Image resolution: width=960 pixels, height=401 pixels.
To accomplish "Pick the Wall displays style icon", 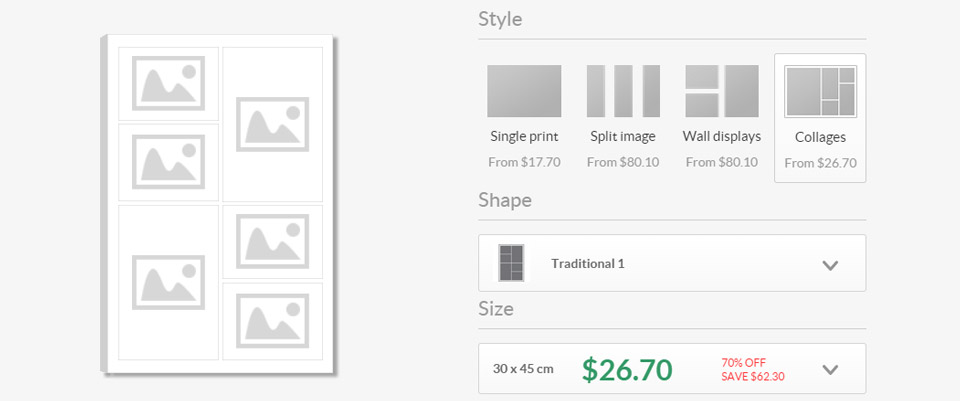I will coord(722,91).
